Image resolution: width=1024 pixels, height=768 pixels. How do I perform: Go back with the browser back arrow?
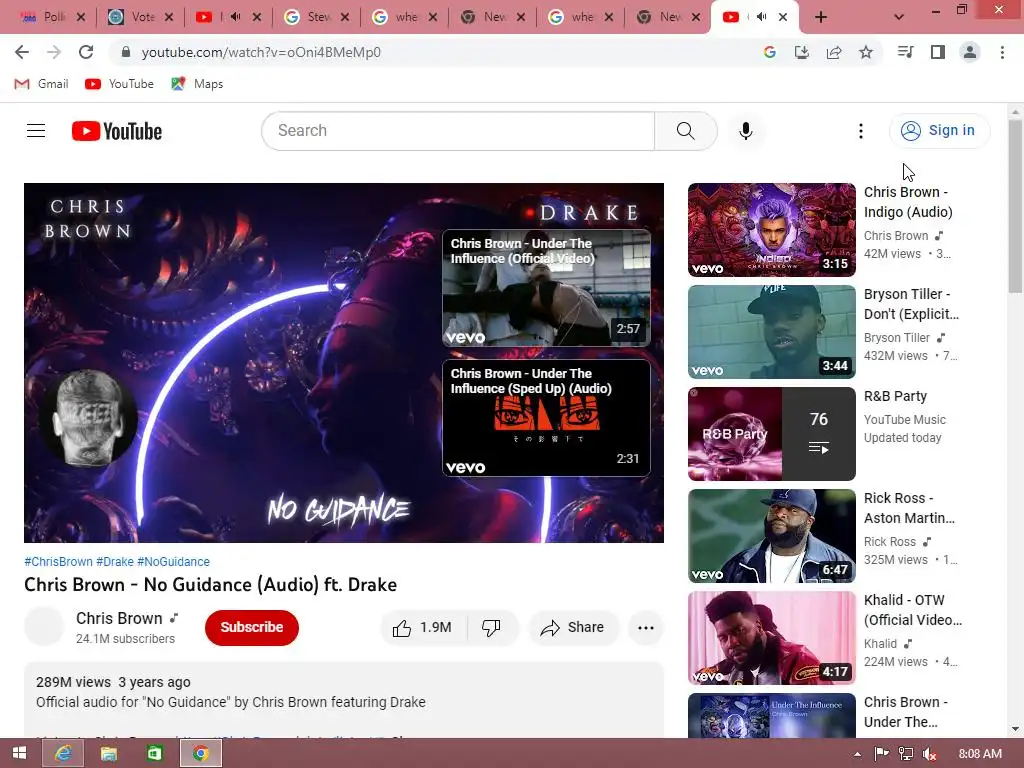coord(22,52)
